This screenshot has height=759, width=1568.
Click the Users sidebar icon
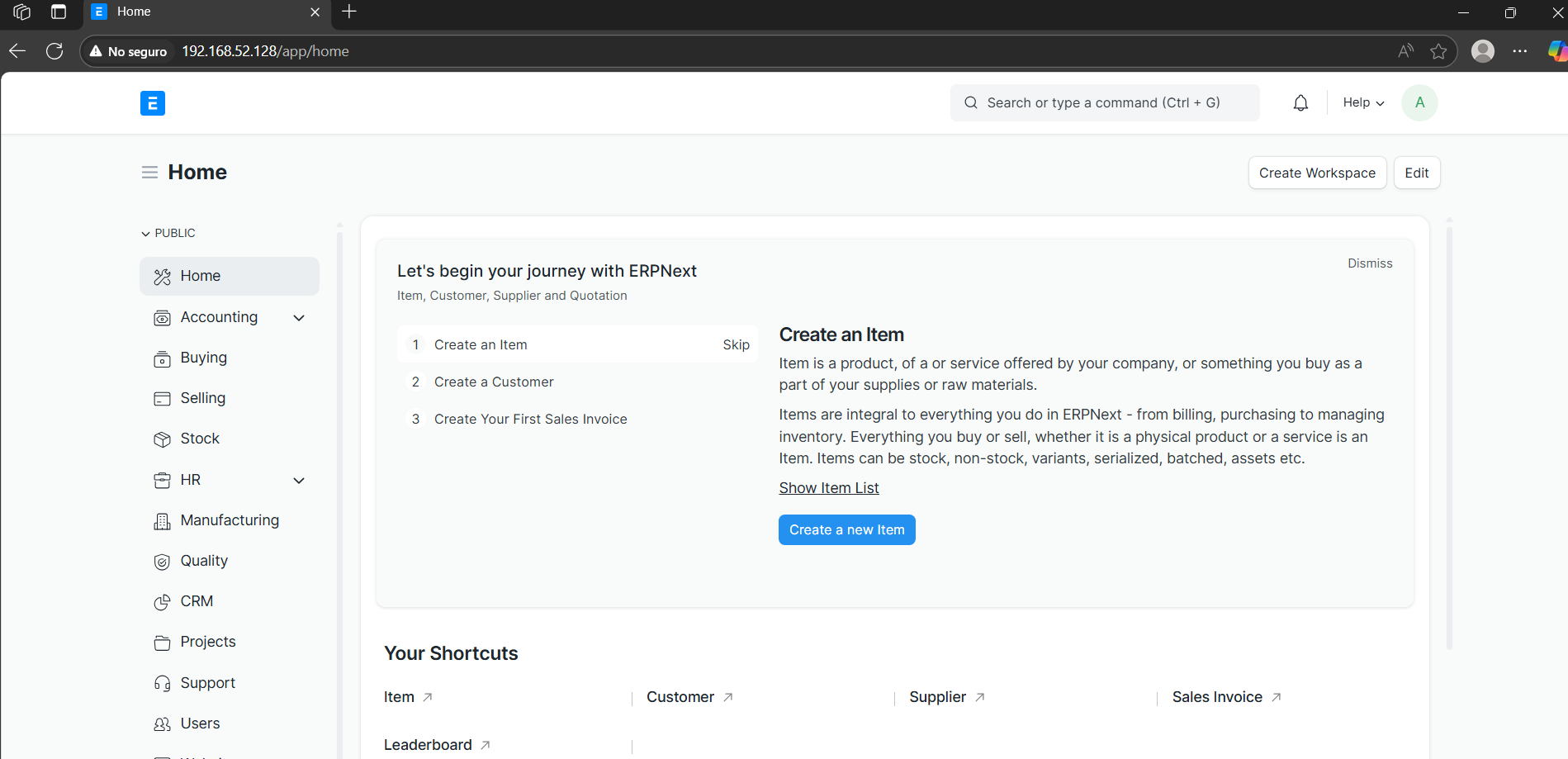163,724
